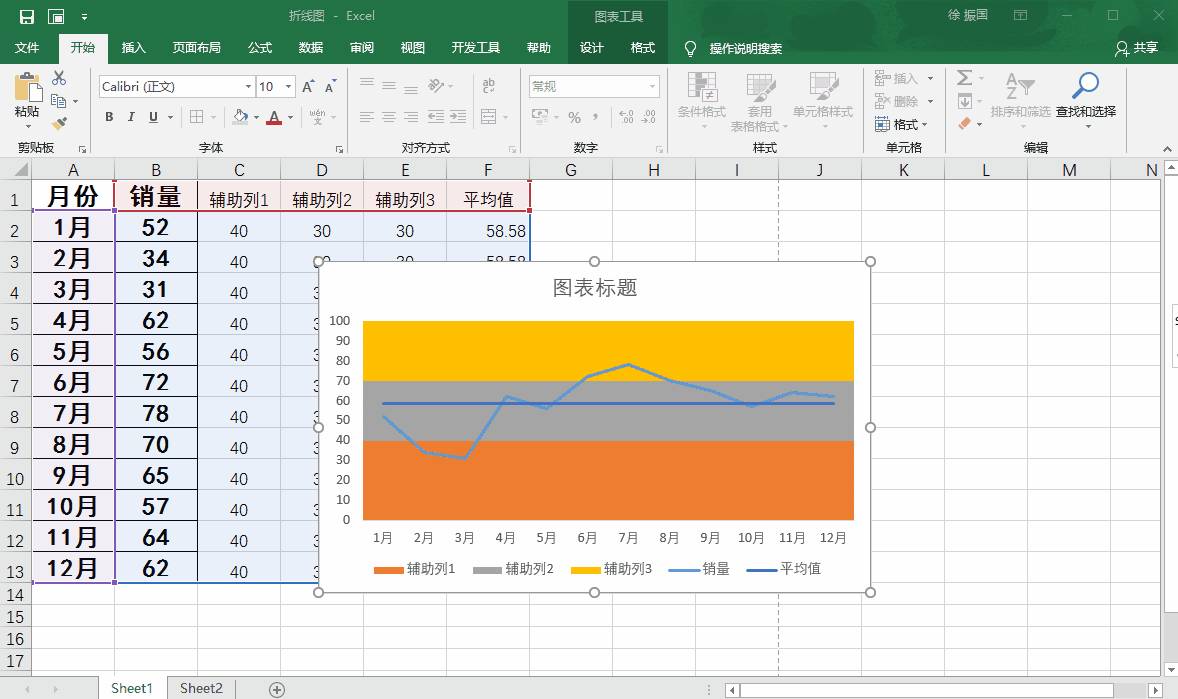
Task: Select cell B2 containing 52
Action: click(x=156, y=227)
